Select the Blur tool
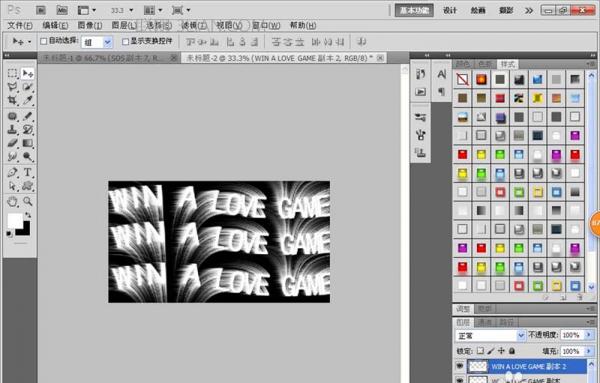 12,156
